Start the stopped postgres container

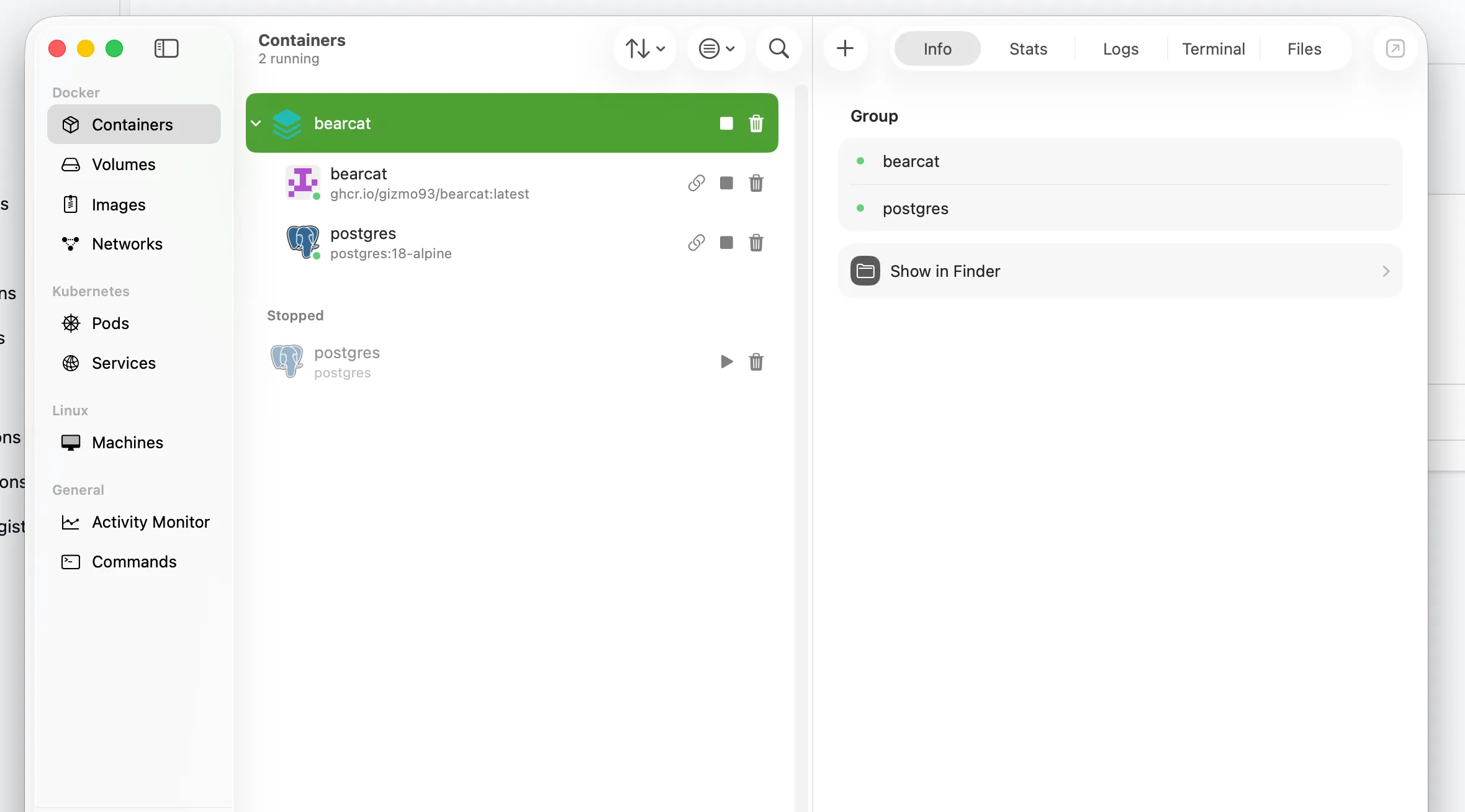[x=726, y=362]
